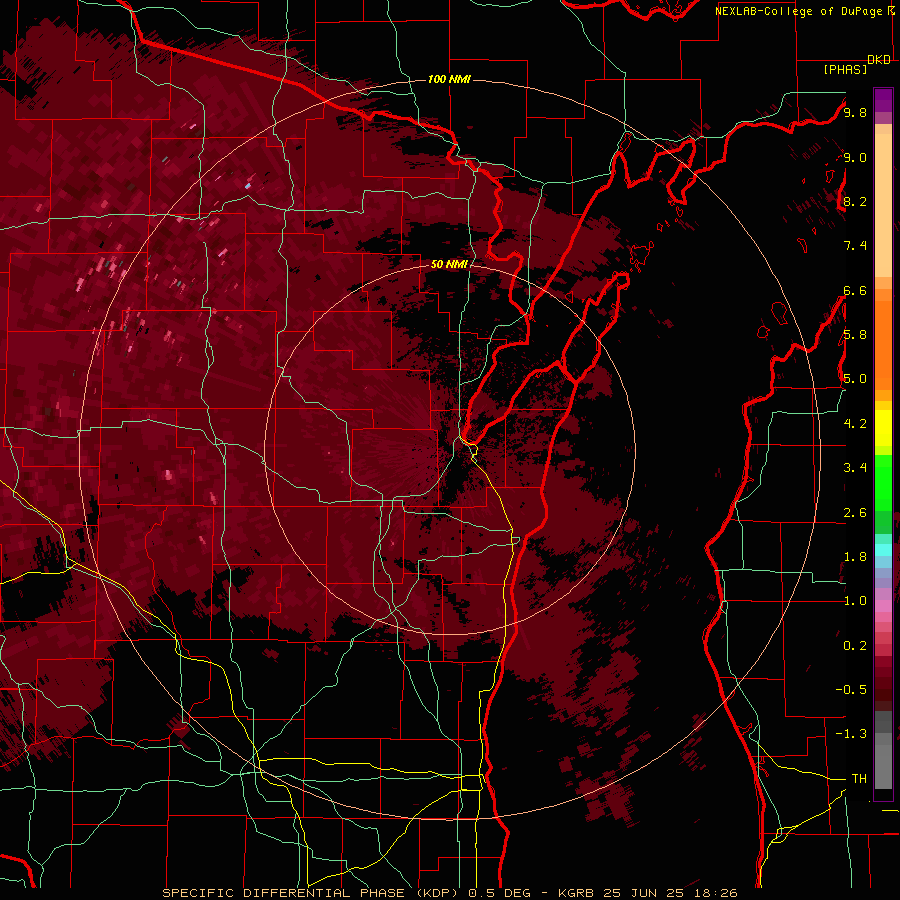Viewport: 900px width, 900px height.
Task: Click the 50 NMI range ring label
Action: [449, 264]
